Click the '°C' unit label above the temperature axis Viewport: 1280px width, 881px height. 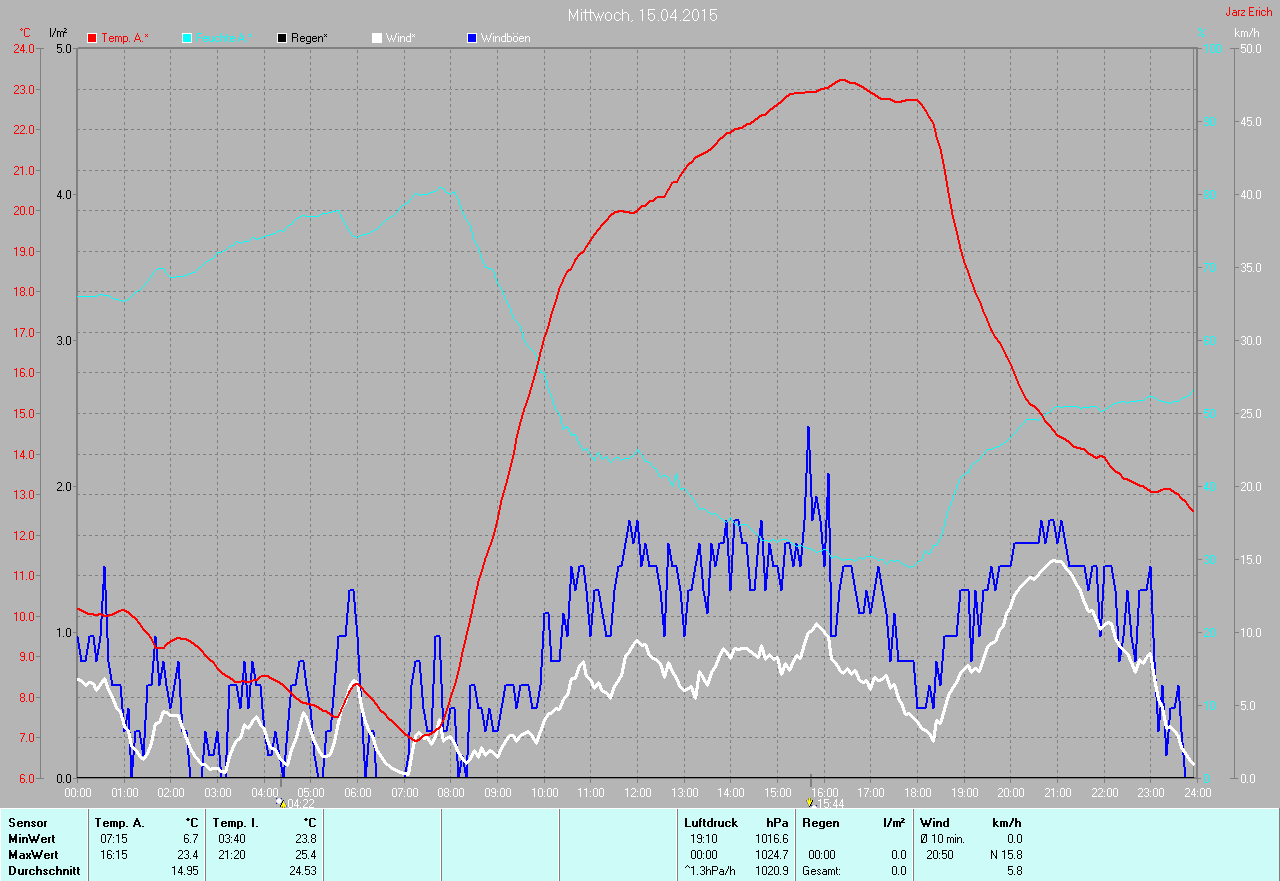pos(25,33)
